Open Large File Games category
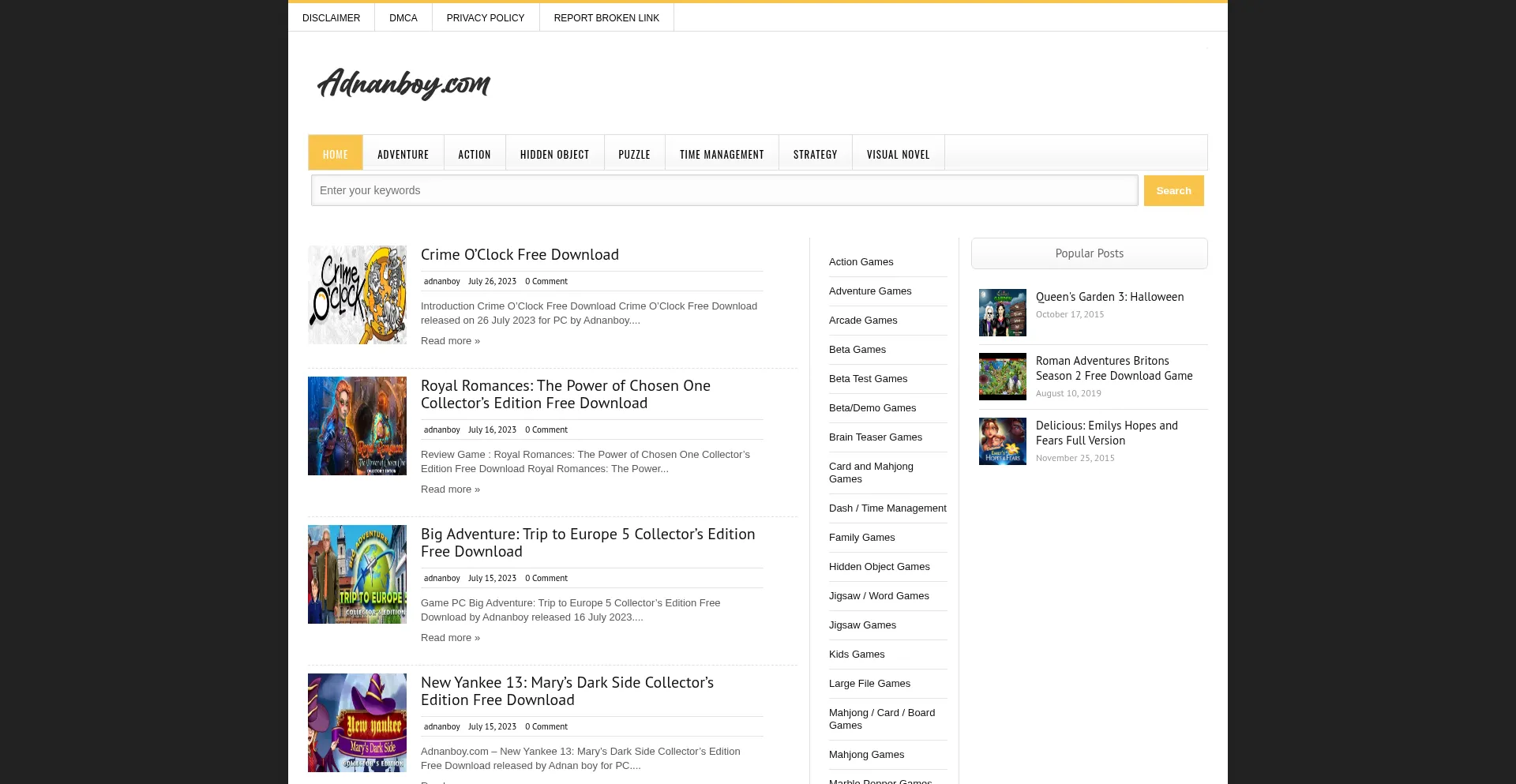Viewport: 1516px width, 784px height. 869,683
